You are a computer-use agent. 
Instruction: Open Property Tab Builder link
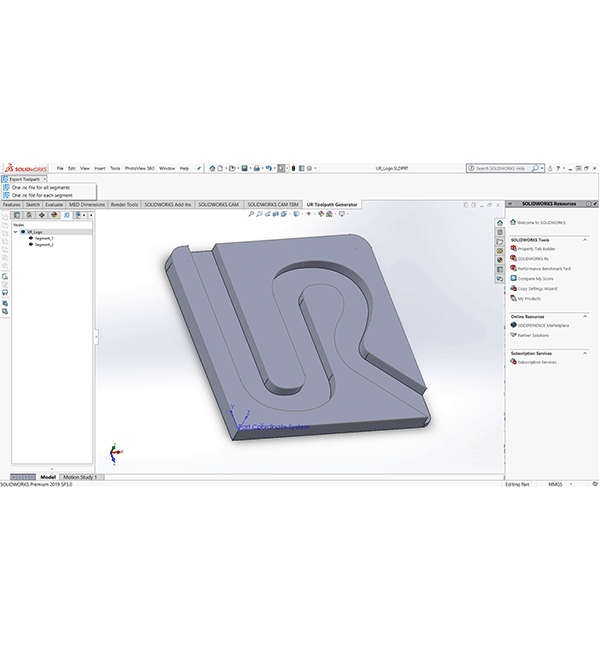tap(536, 249)
